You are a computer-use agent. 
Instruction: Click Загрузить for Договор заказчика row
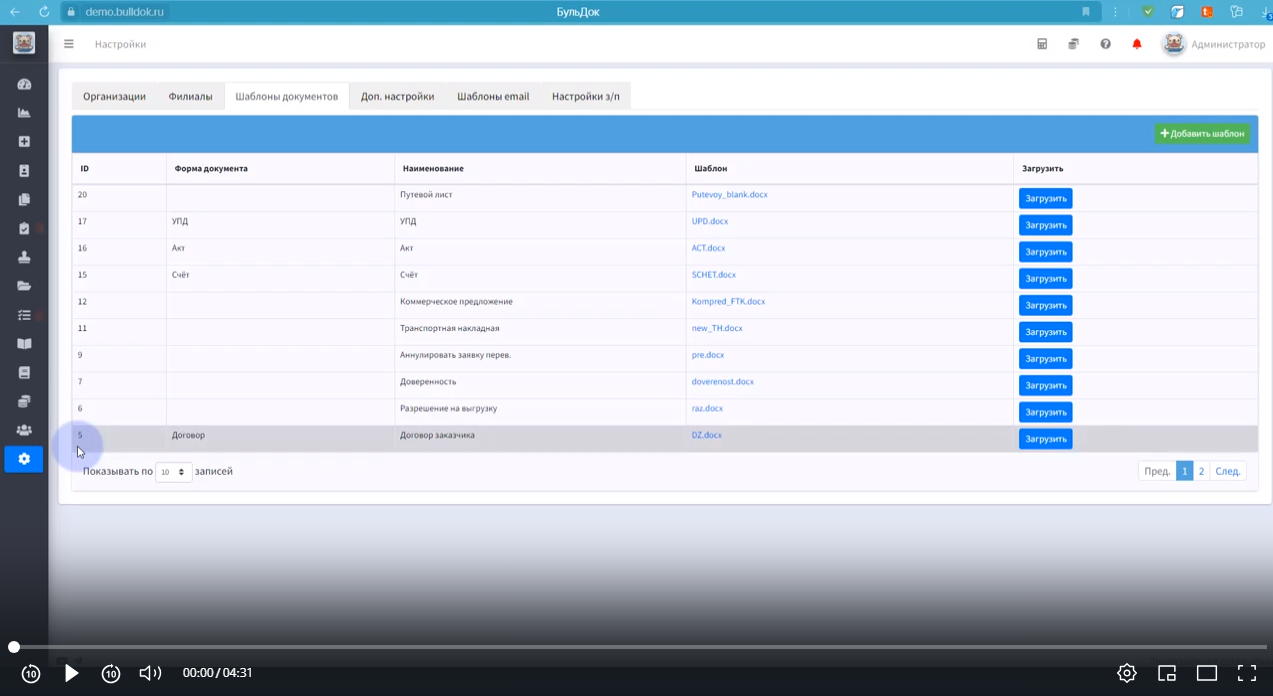1045,439
